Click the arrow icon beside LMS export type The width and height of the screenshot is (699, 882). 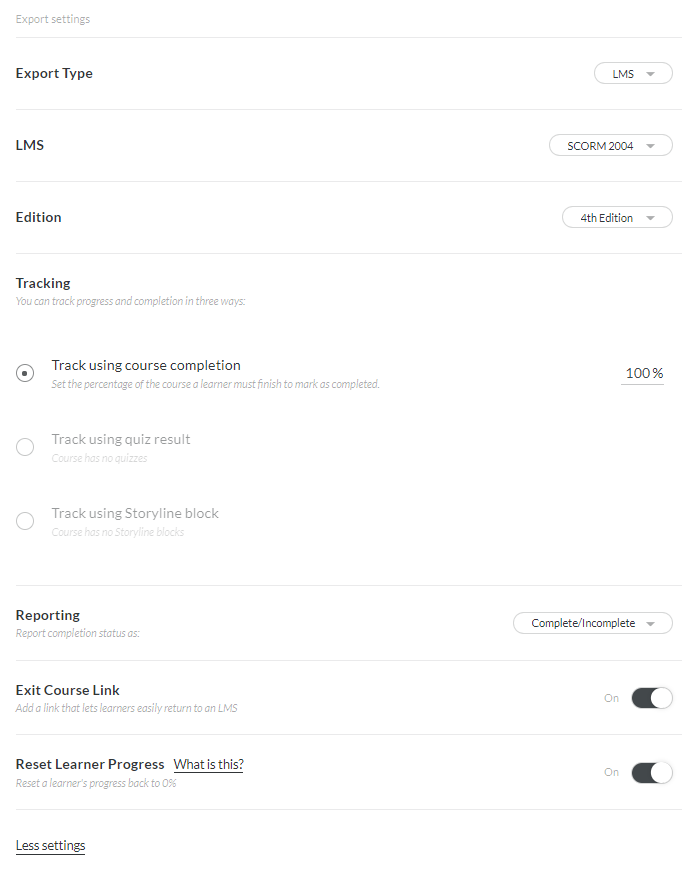651,74
